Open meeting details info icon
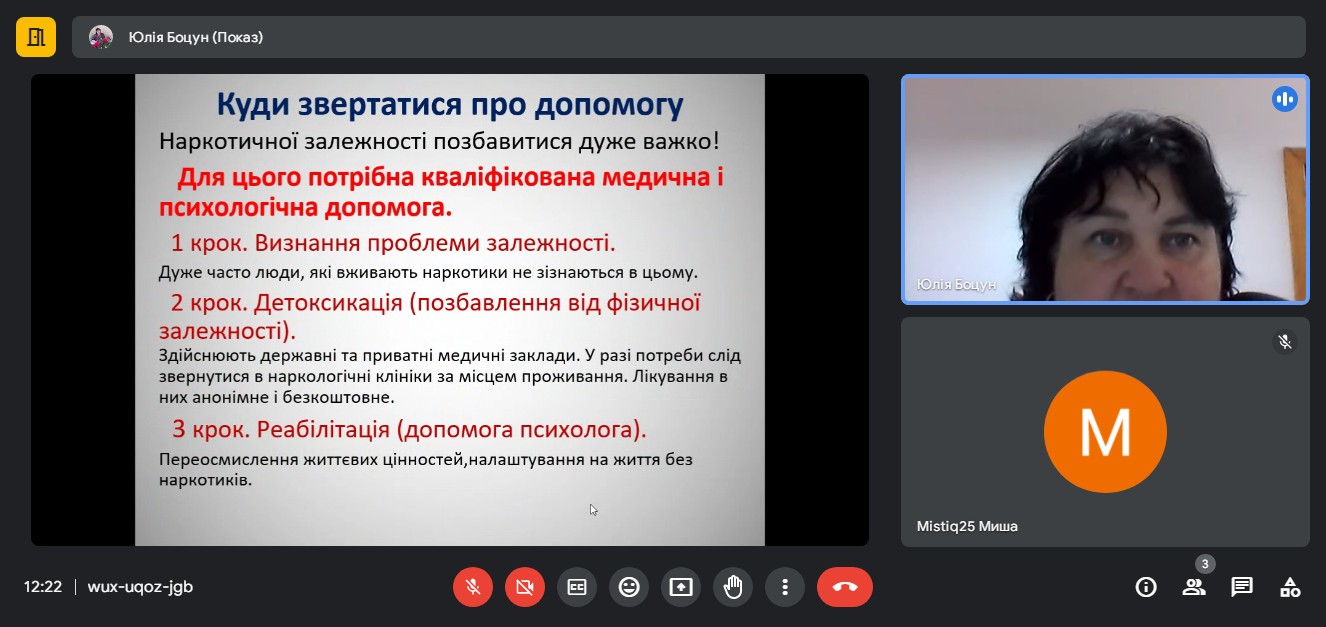This screenshot has height=627, width=1326. coord(1146,587)
